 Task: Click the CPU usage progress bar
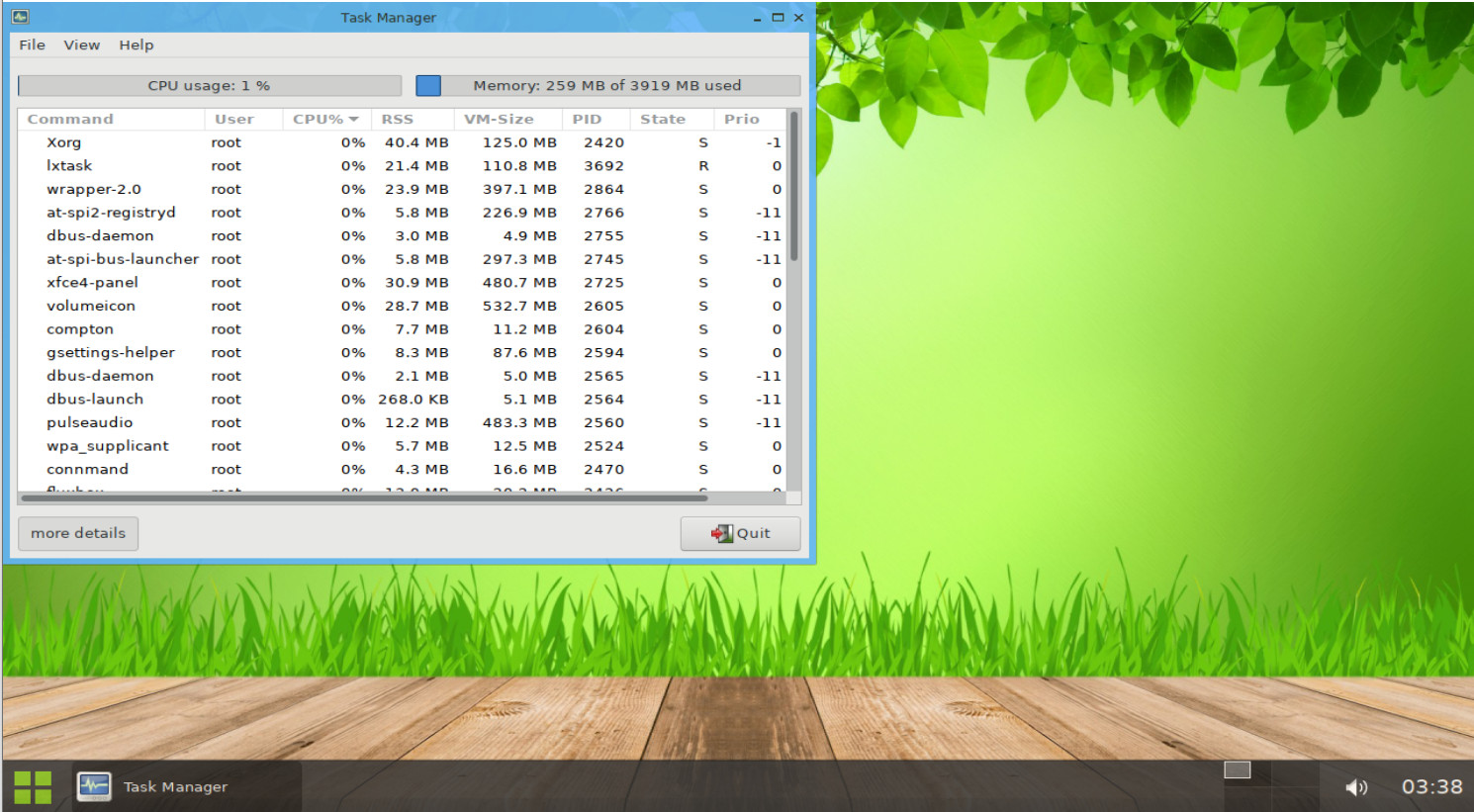(210, 86)
